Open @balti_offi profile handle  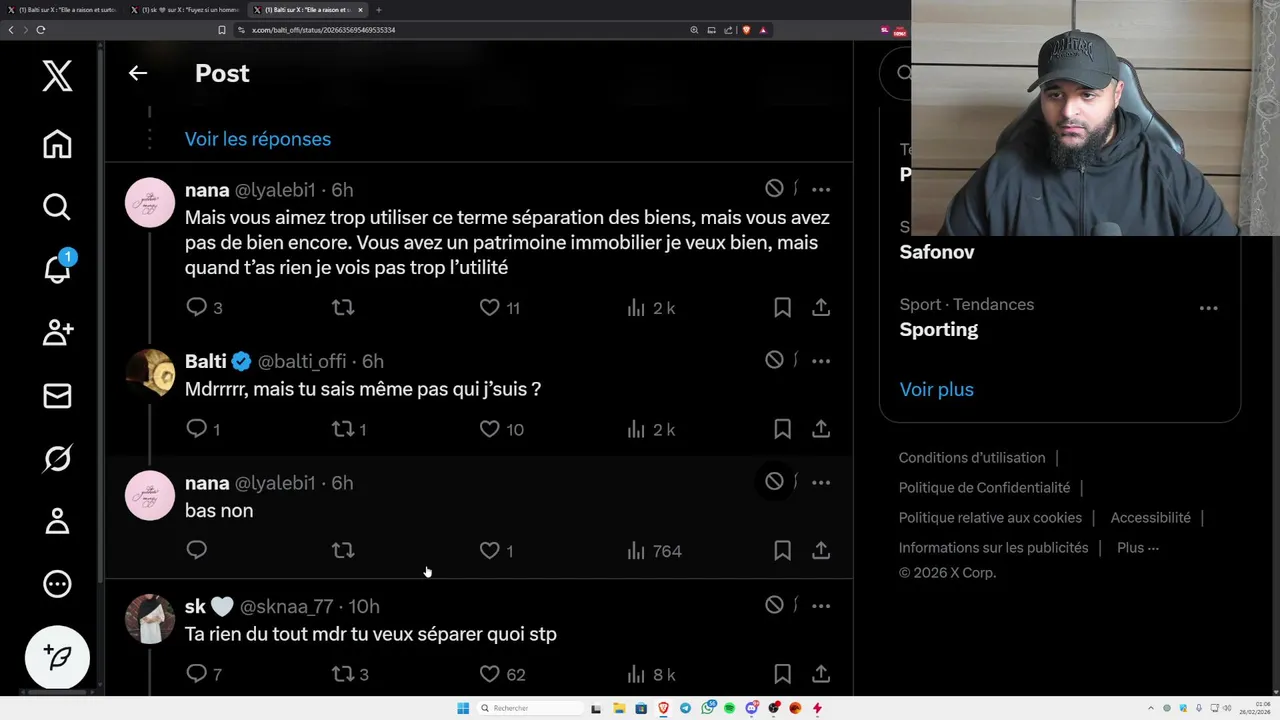(x=302, y=361)
